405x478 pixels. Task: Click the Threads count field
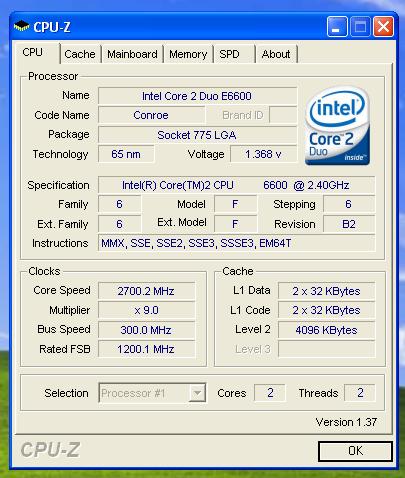[x=360, y=393]
